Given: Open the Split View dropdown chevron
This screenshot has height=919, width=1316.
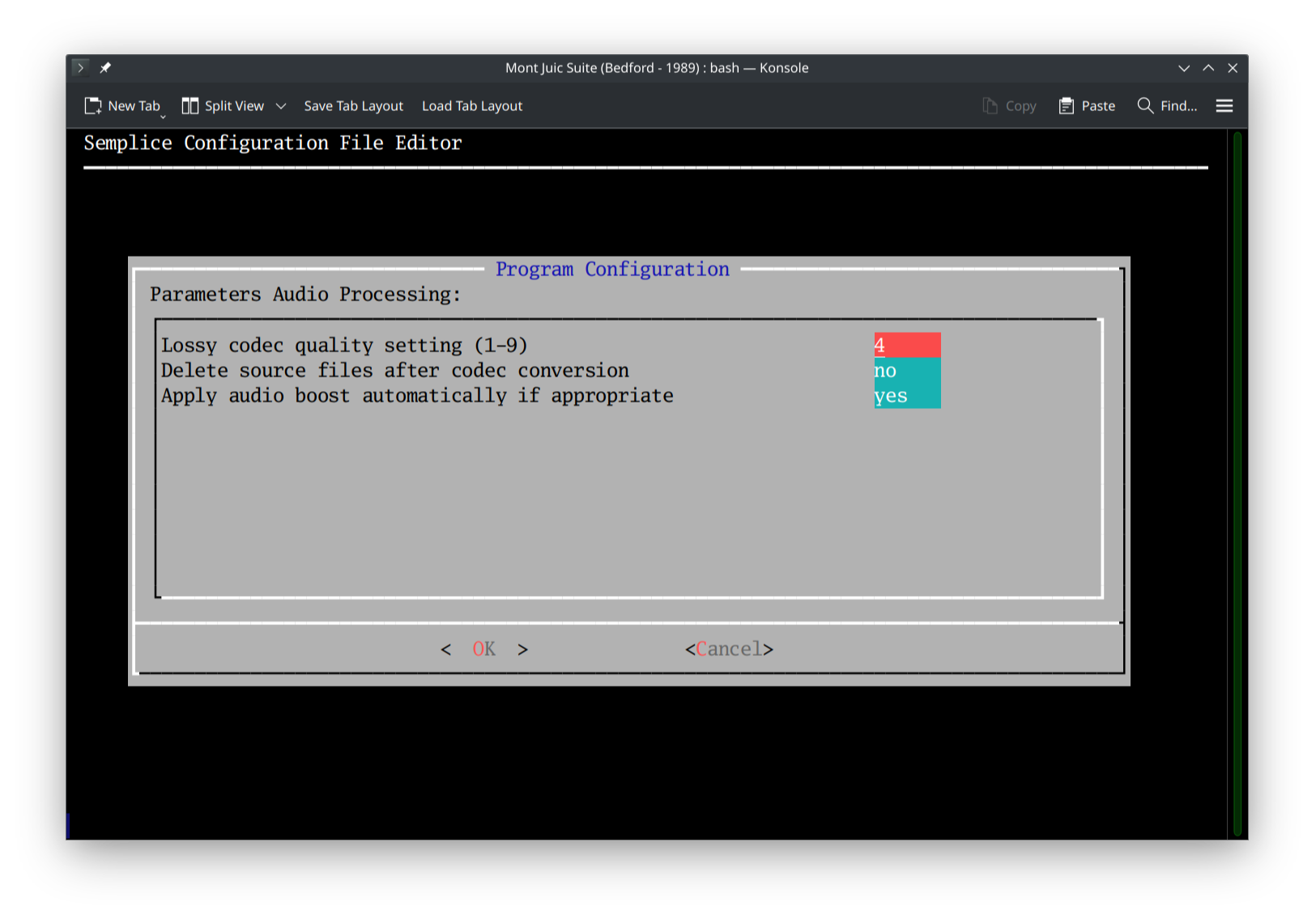Looking at the screenshot, I should pos(281,105).
